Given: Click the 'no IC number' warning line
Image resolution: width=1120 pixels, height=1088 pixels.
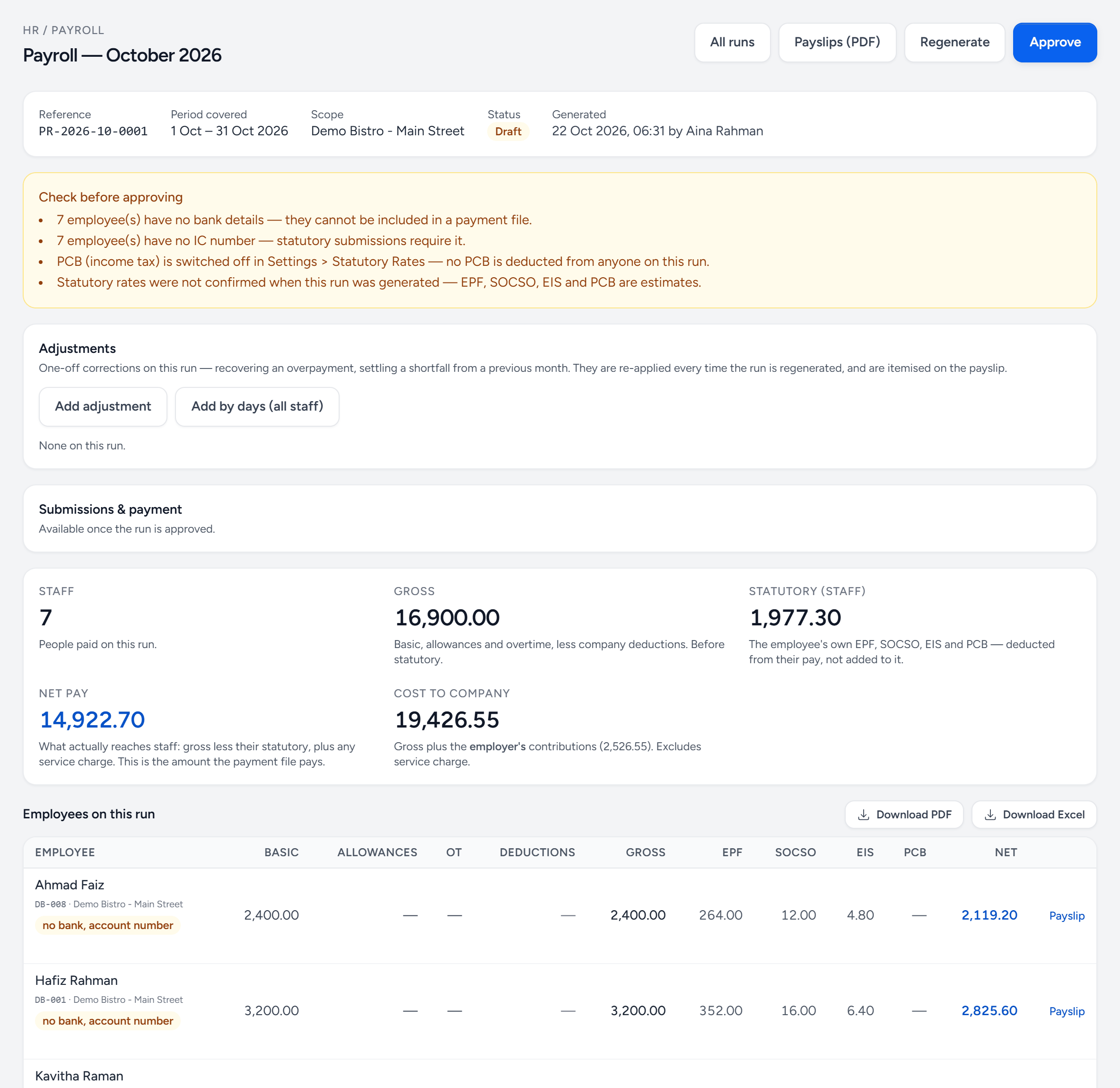Looking at the screenshot, I should pyautogui.click(x=261, y=241).
